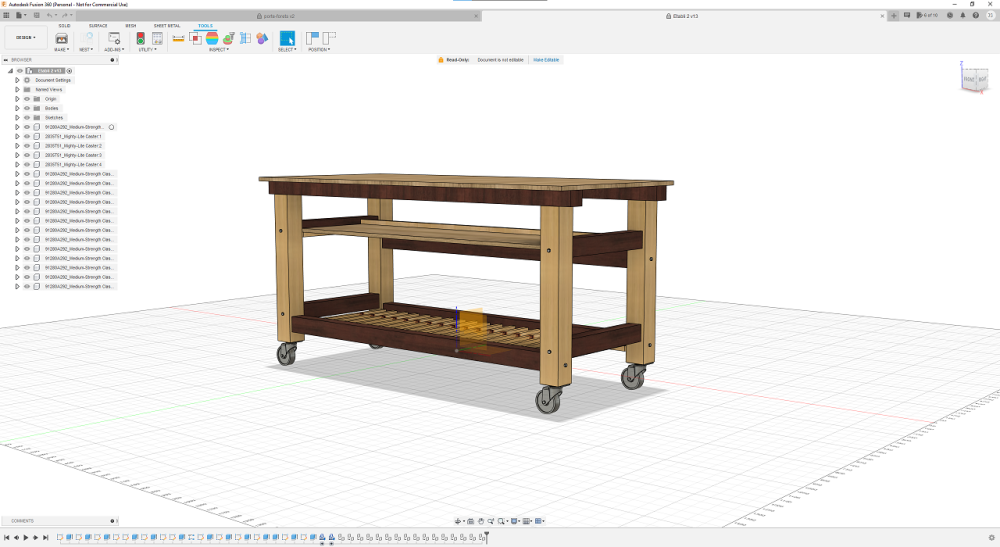The width and height of the screenshot is (1000, 547).
Task: Activate the Select tool icon
Action: [287, 38]
